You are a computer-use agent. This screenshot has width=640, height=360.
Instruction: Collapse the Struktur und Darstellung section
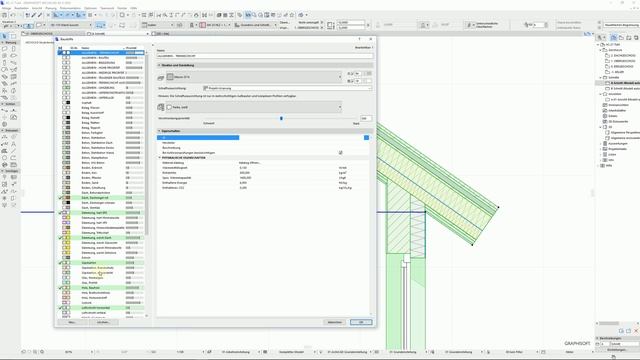pyautogui.click(x=159, y=65)
